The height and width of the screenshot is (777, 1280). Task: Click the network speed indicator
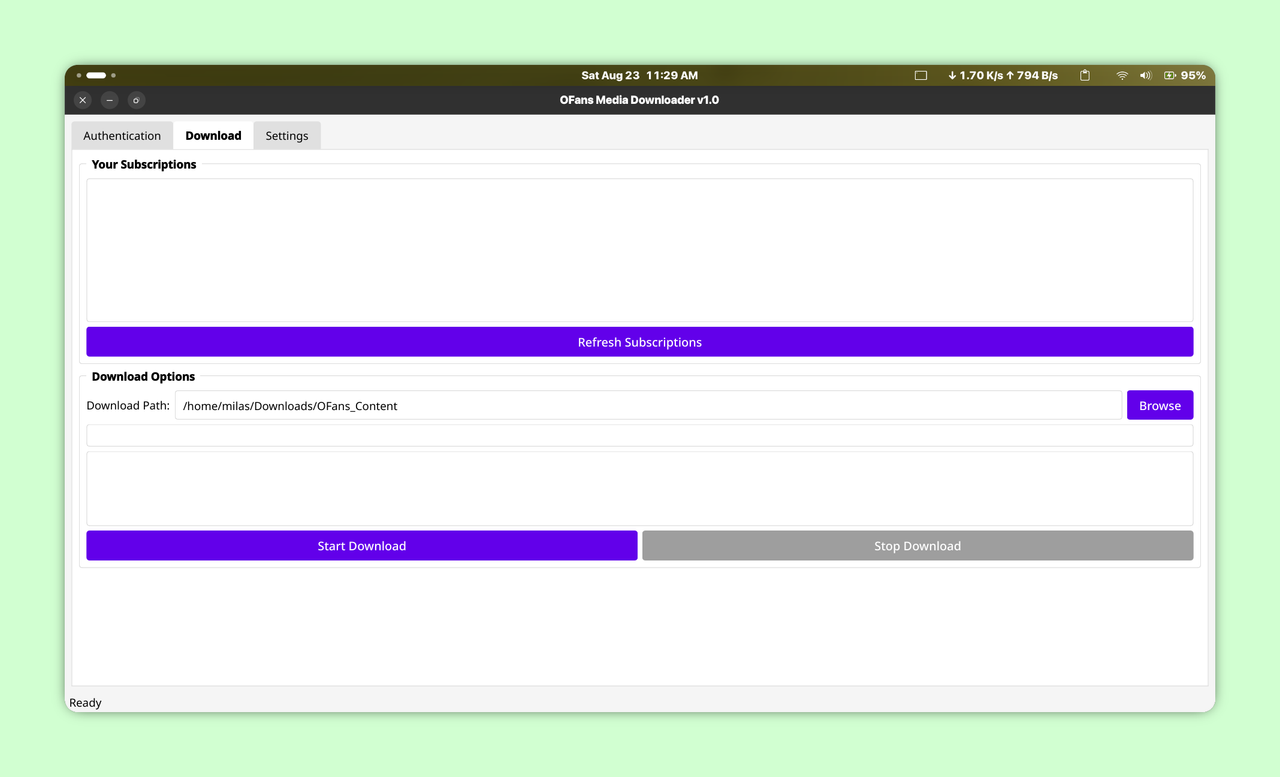1003,76
